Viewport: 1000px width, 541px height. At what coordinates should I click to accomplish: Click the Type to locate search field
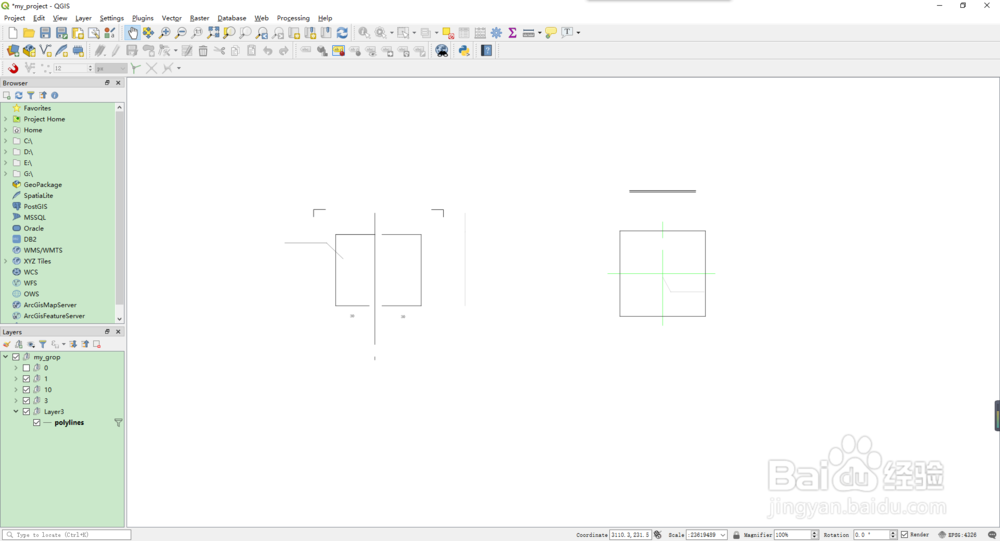(66, 535)
